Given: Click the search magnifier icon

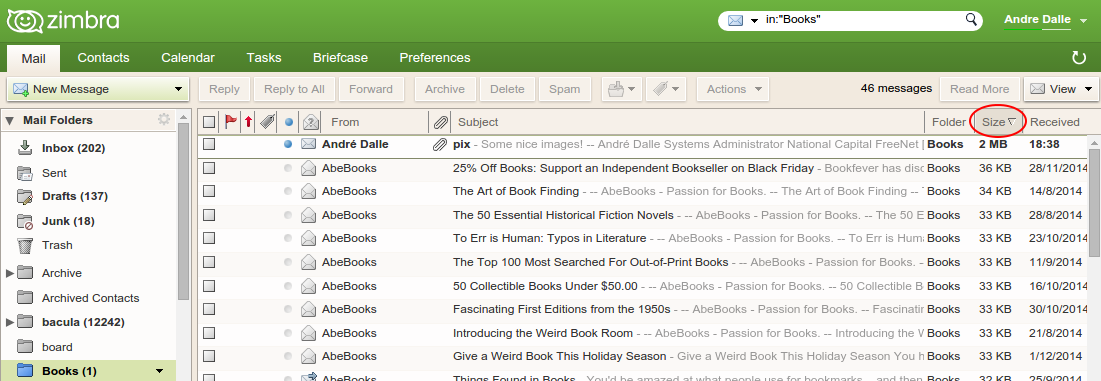Looking at the screenshot, I should [x=971, y=20].
